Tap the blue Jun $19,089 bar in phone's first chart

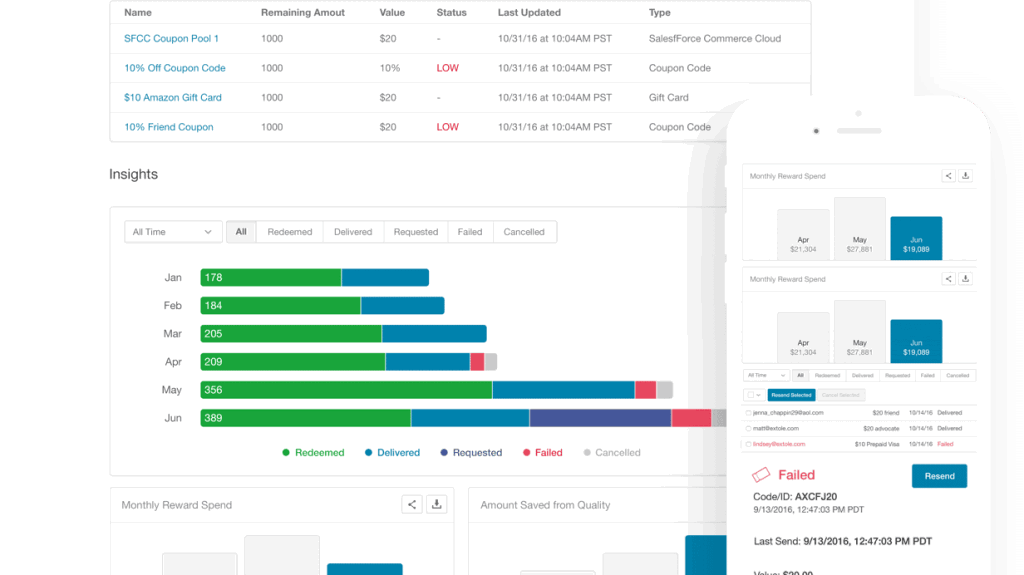pyautogui.click(x=916, y=238)
